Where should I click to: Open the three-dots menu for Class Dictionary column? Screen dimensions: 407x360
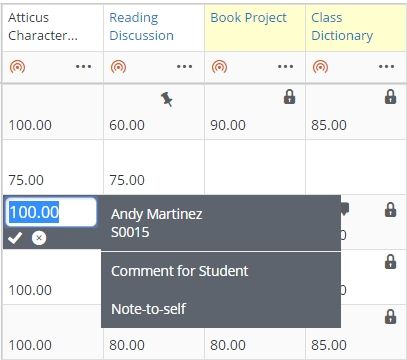tap(386, 67)
